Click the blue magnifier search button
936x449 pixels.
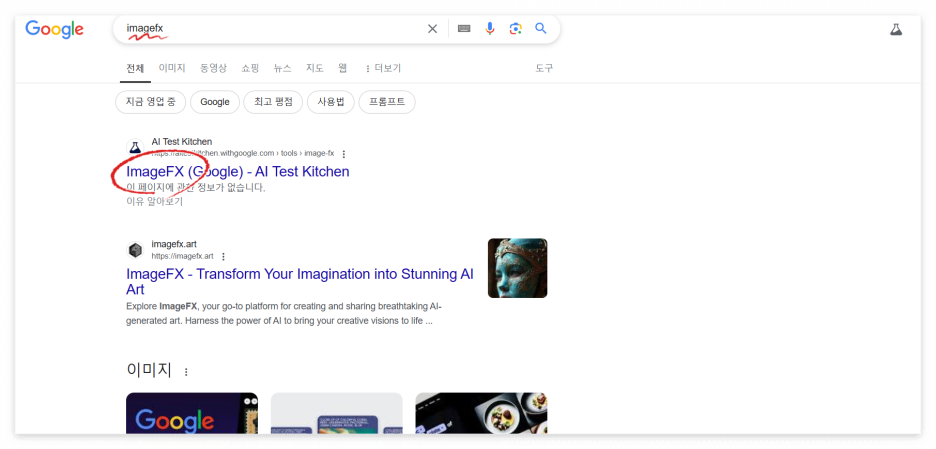click(x=541, y=29)
